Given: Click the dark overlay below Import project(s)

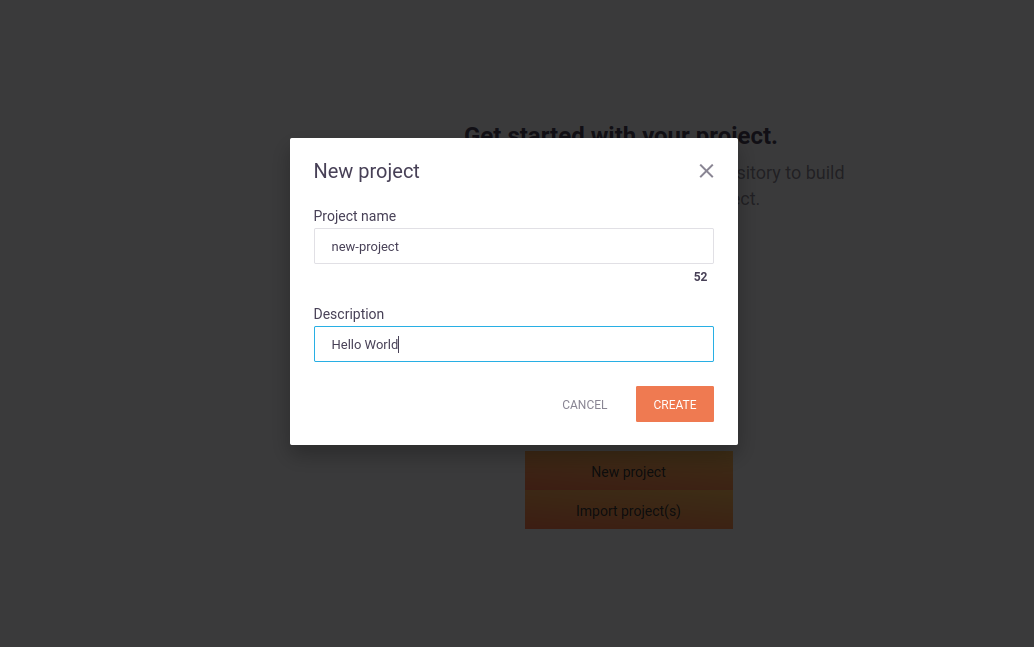Looking at the screenshot, I should [x=628, y=587].
